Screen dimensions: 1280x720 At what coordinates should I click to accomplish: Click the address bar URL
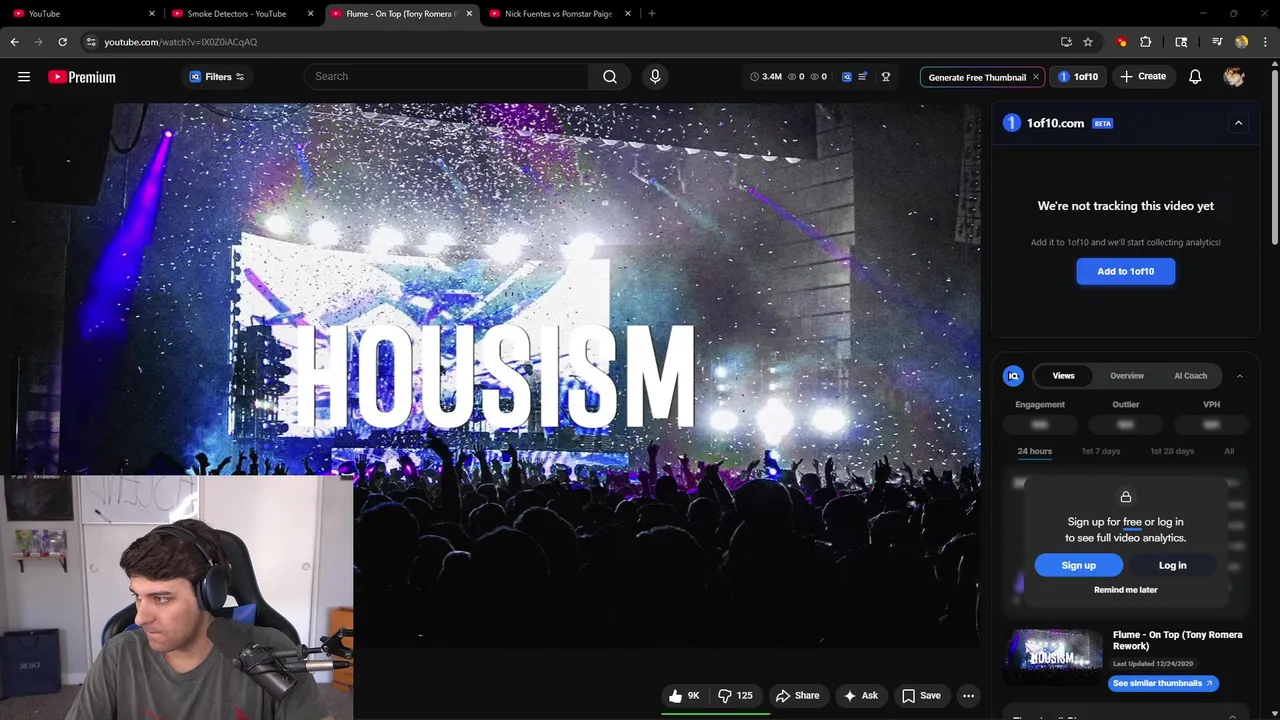click(181, 42)
